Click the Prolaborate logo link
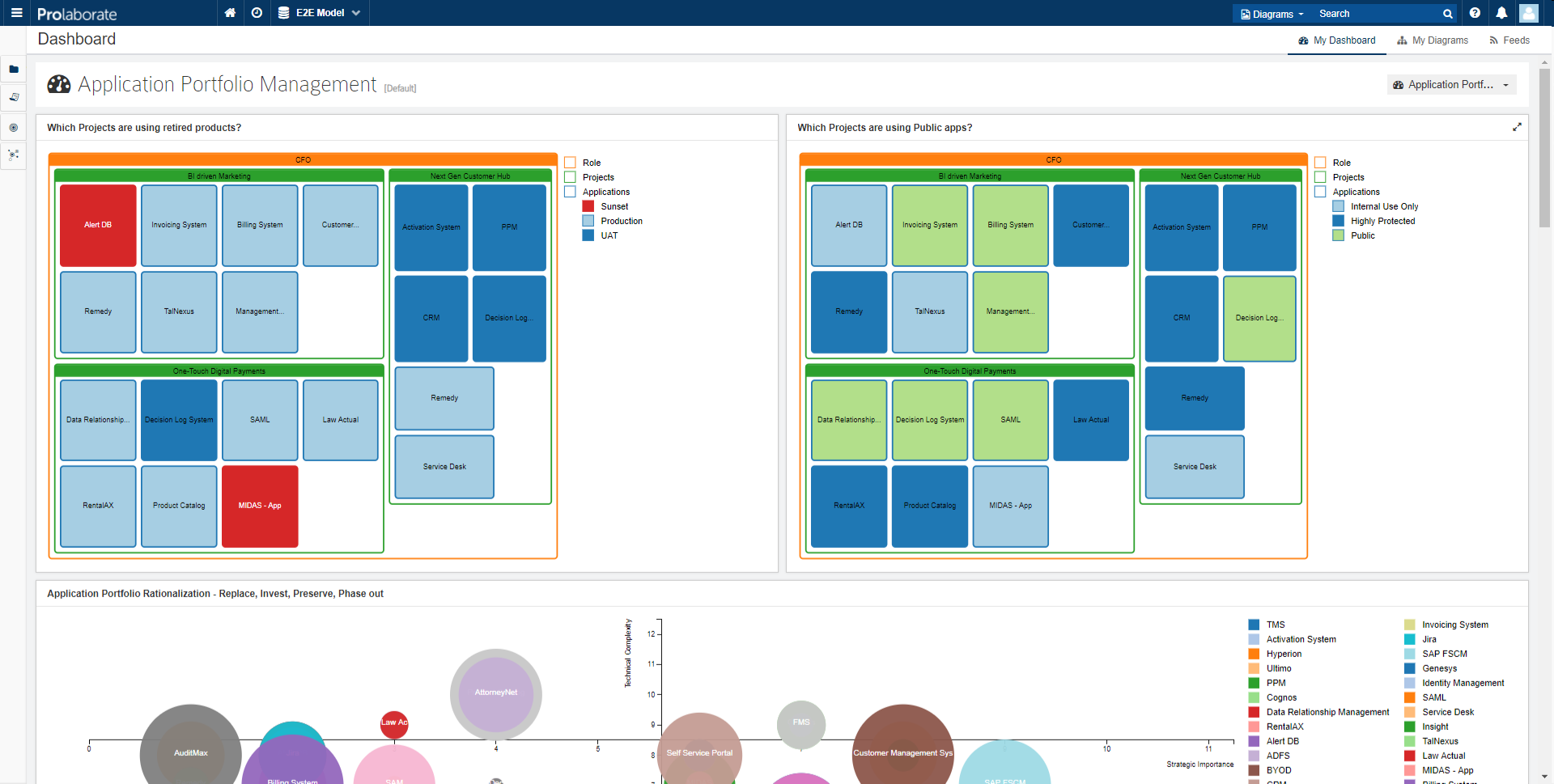This screenshot has width=1554, height=784. click(x=77, y=14)
